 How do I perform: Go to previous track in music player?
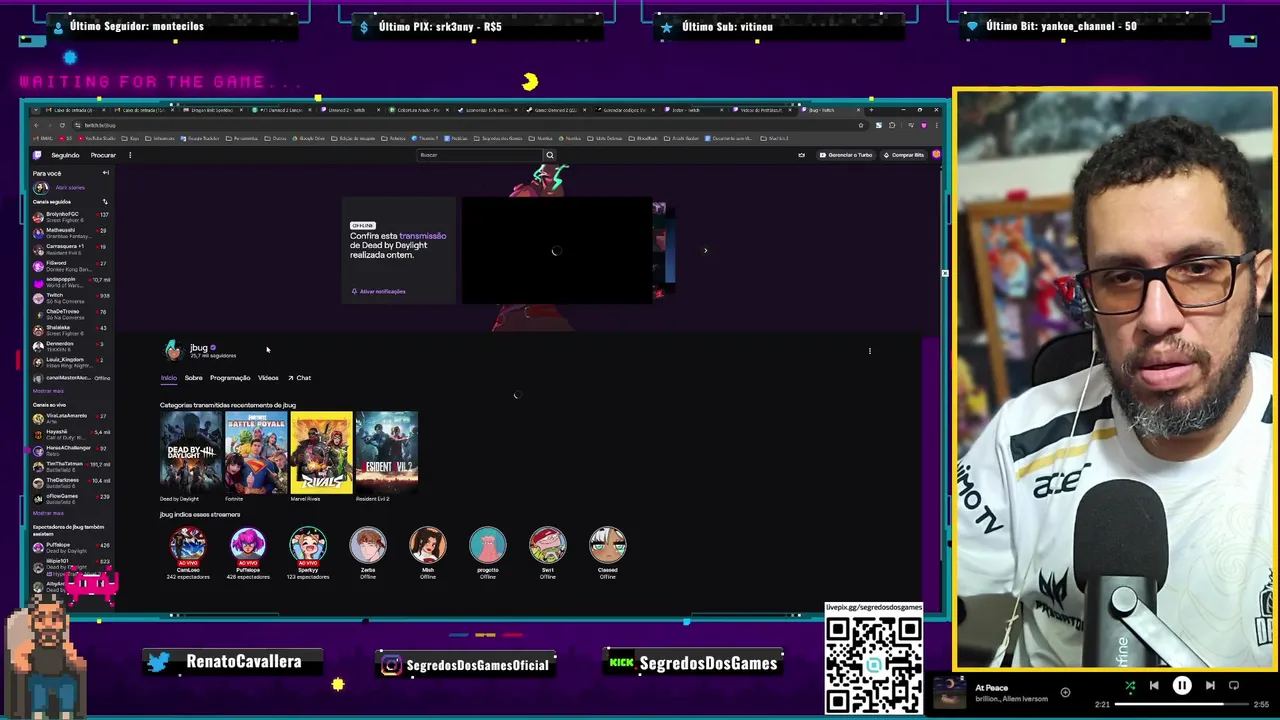tap(1154, 686)
